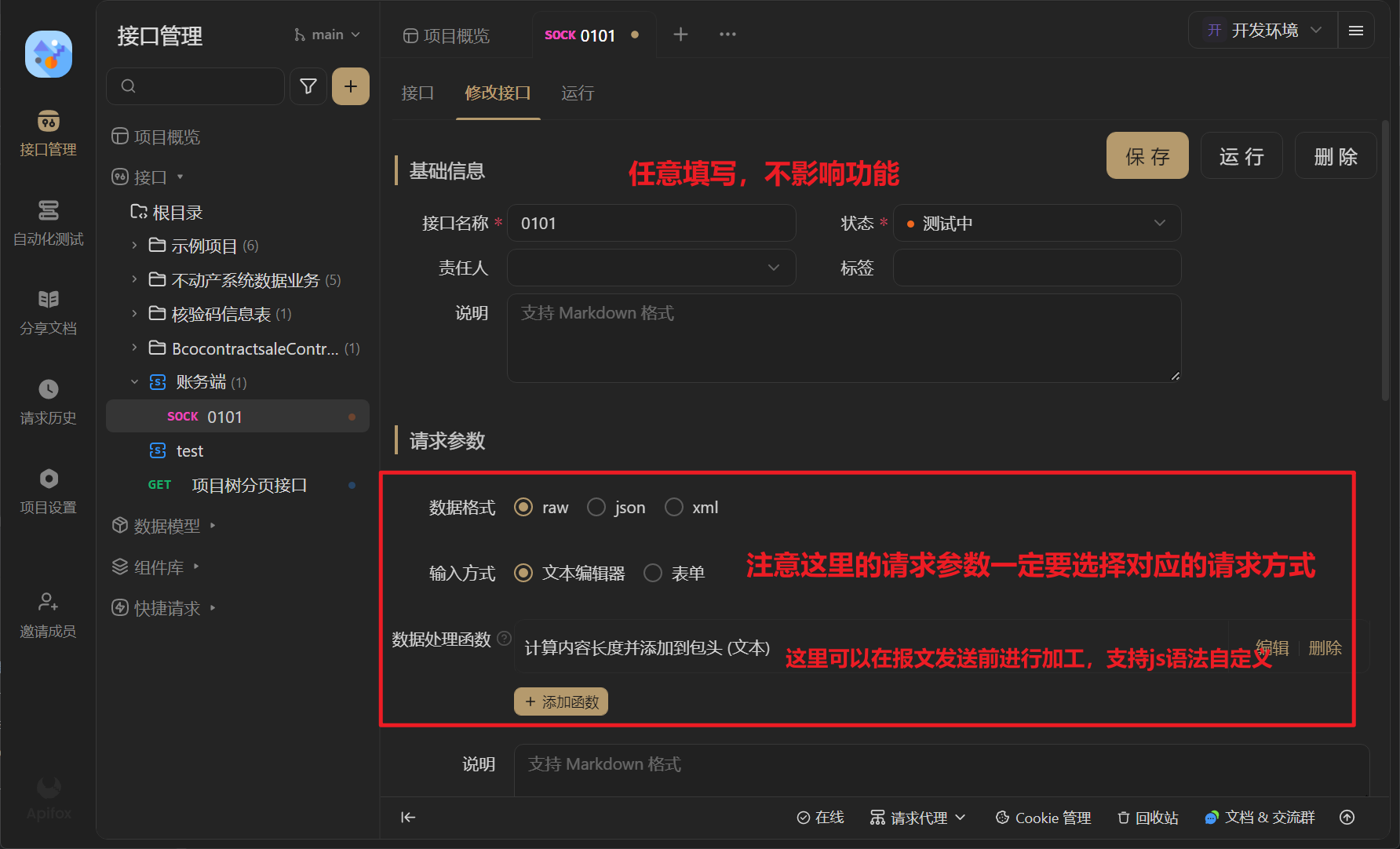Click the Add Function (添加函数) button
The width and height of the screenshot is (1400, 849).
[x=561, y=701]
